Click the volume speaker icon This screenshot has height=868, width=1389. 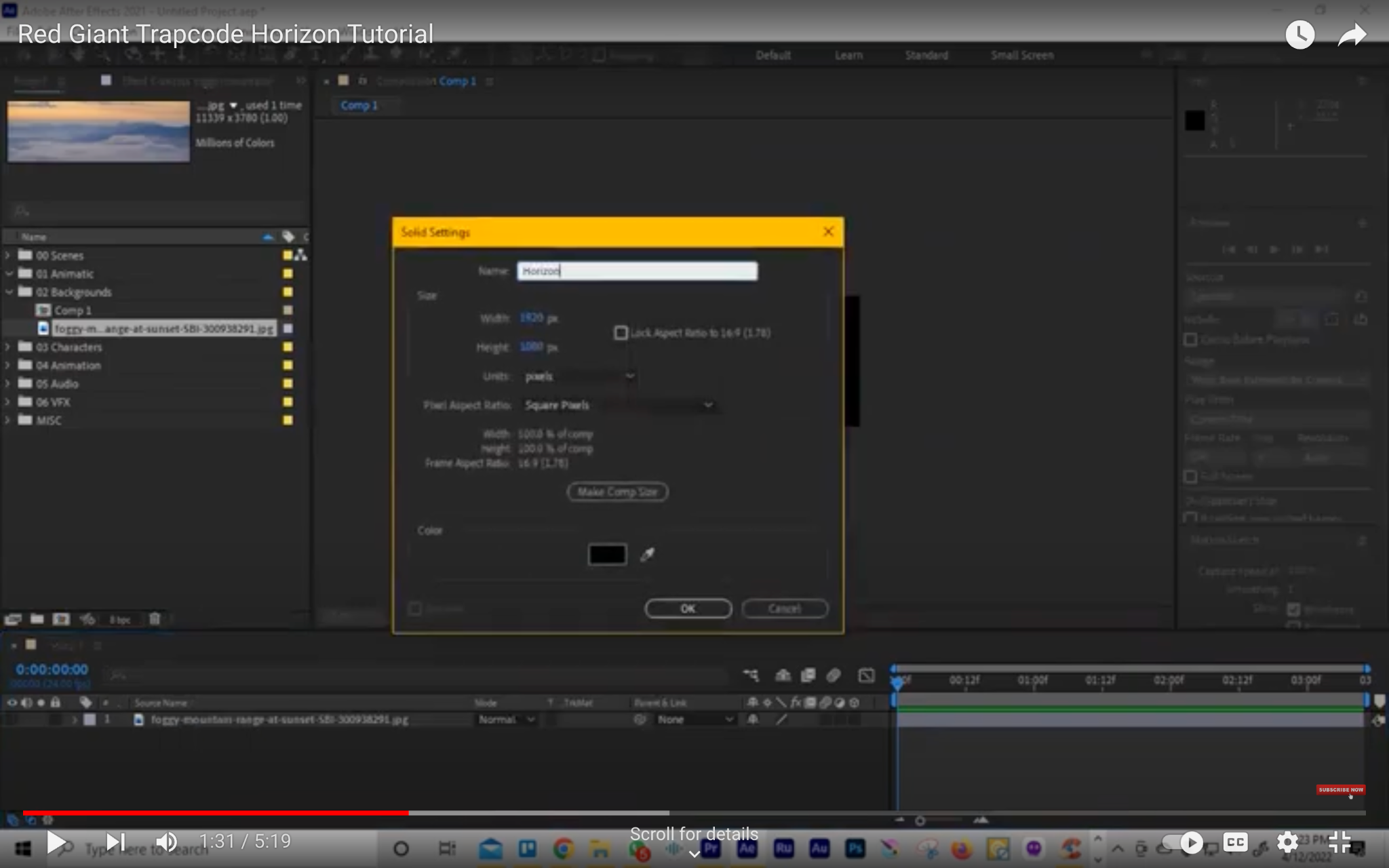click(166, 842)
